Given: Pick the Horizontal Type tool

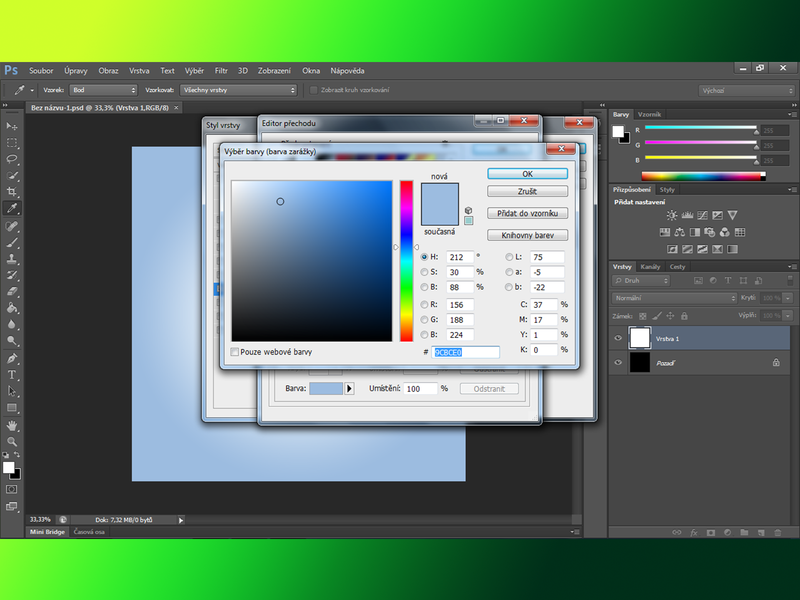Looking at the screenshot, I should [x=12, y=374].
